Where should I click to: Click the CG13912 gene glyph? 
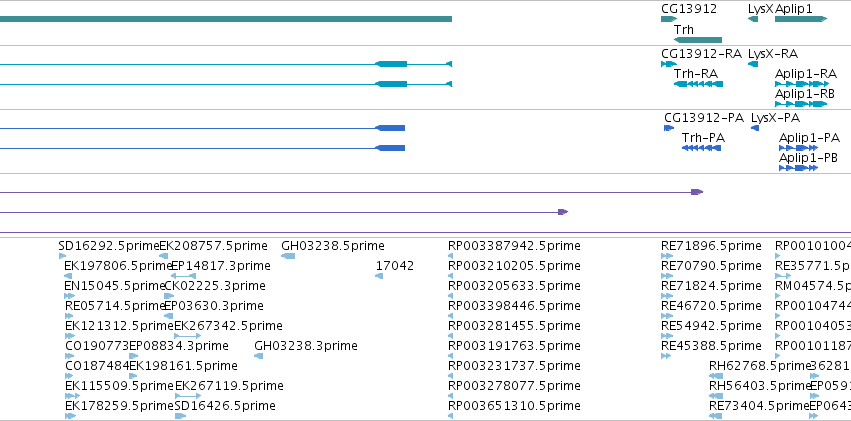(669, 19)
